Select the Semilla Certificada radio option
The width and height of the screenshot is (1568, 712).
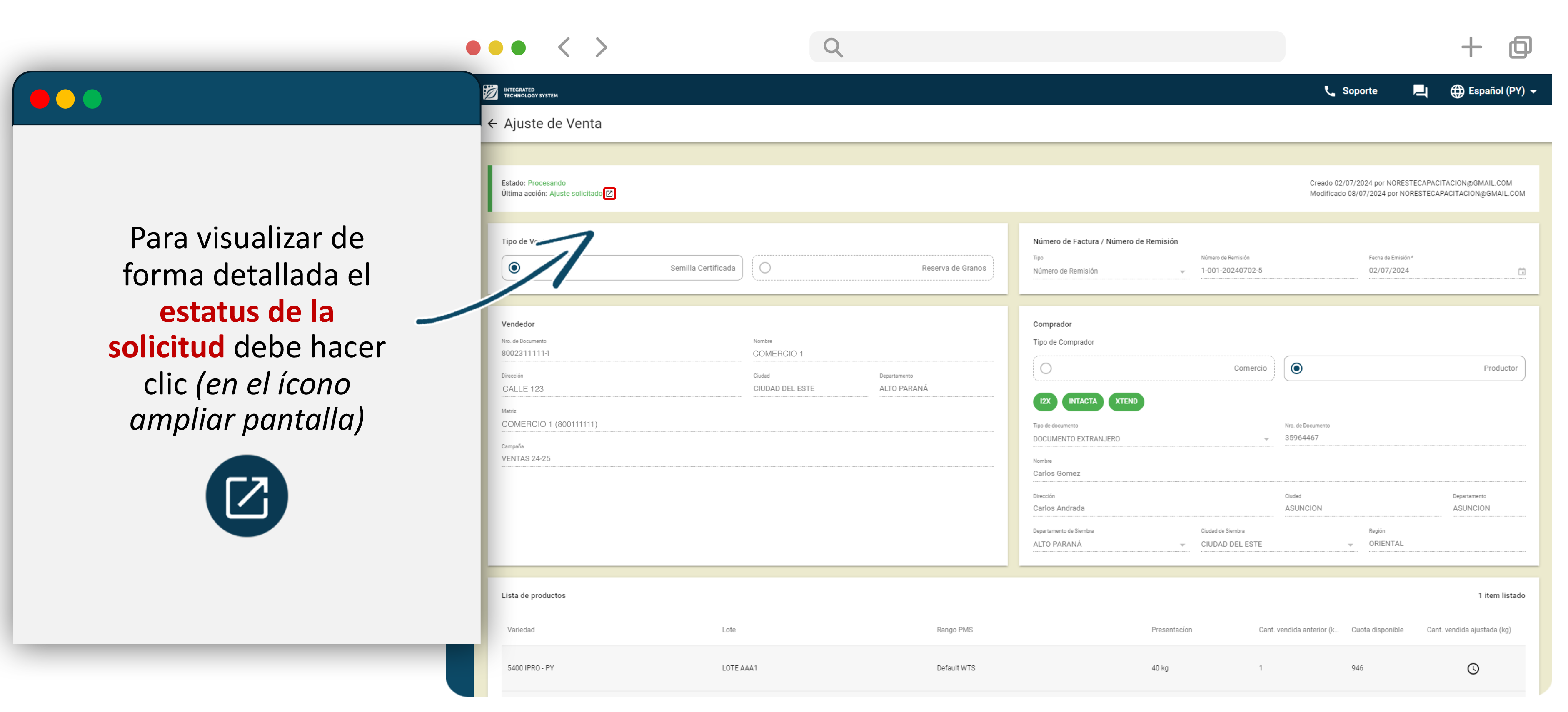pos(514,268)
